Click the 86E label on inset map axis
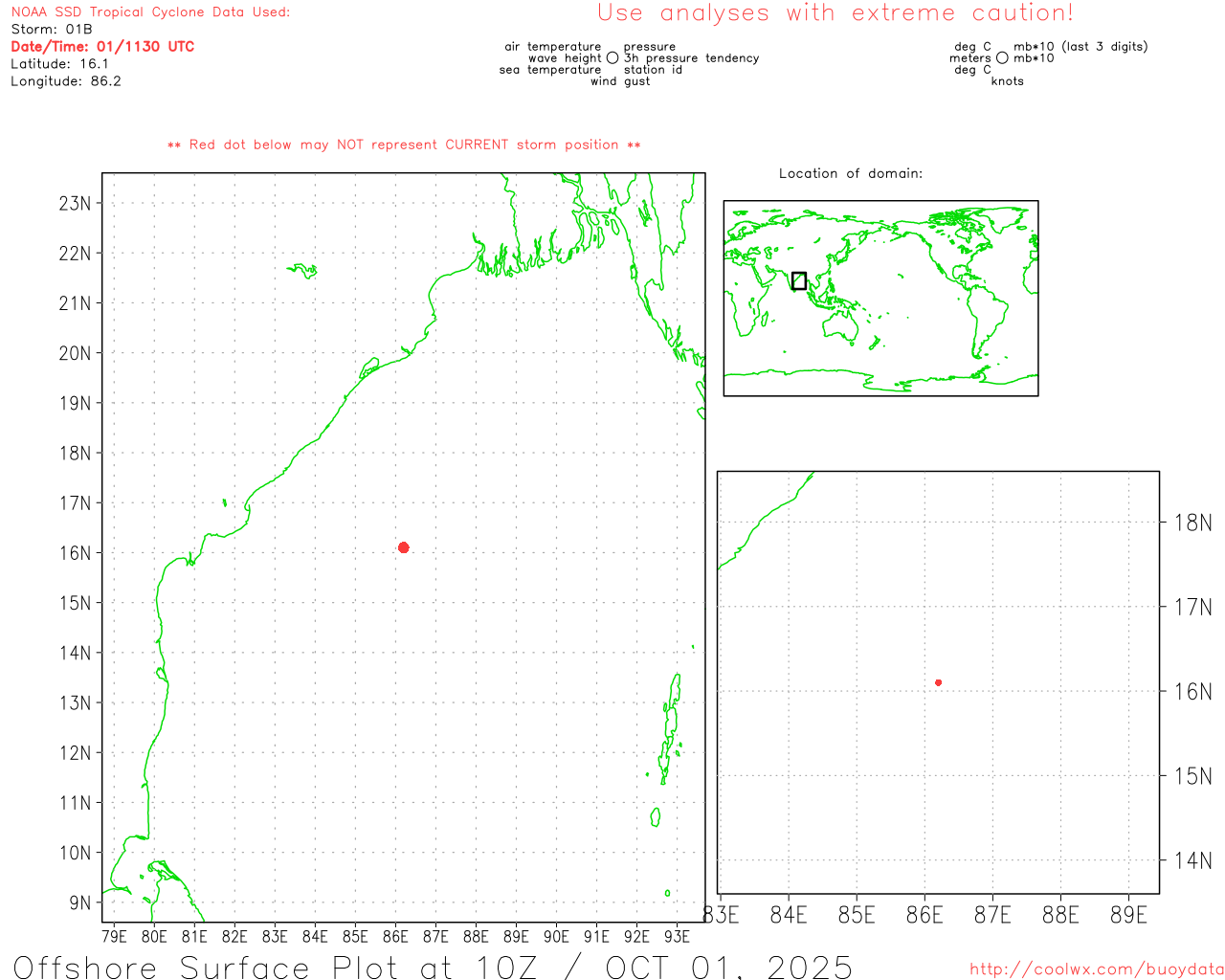The width and height of the screenshot is (1225, 980). click(924, 916)
